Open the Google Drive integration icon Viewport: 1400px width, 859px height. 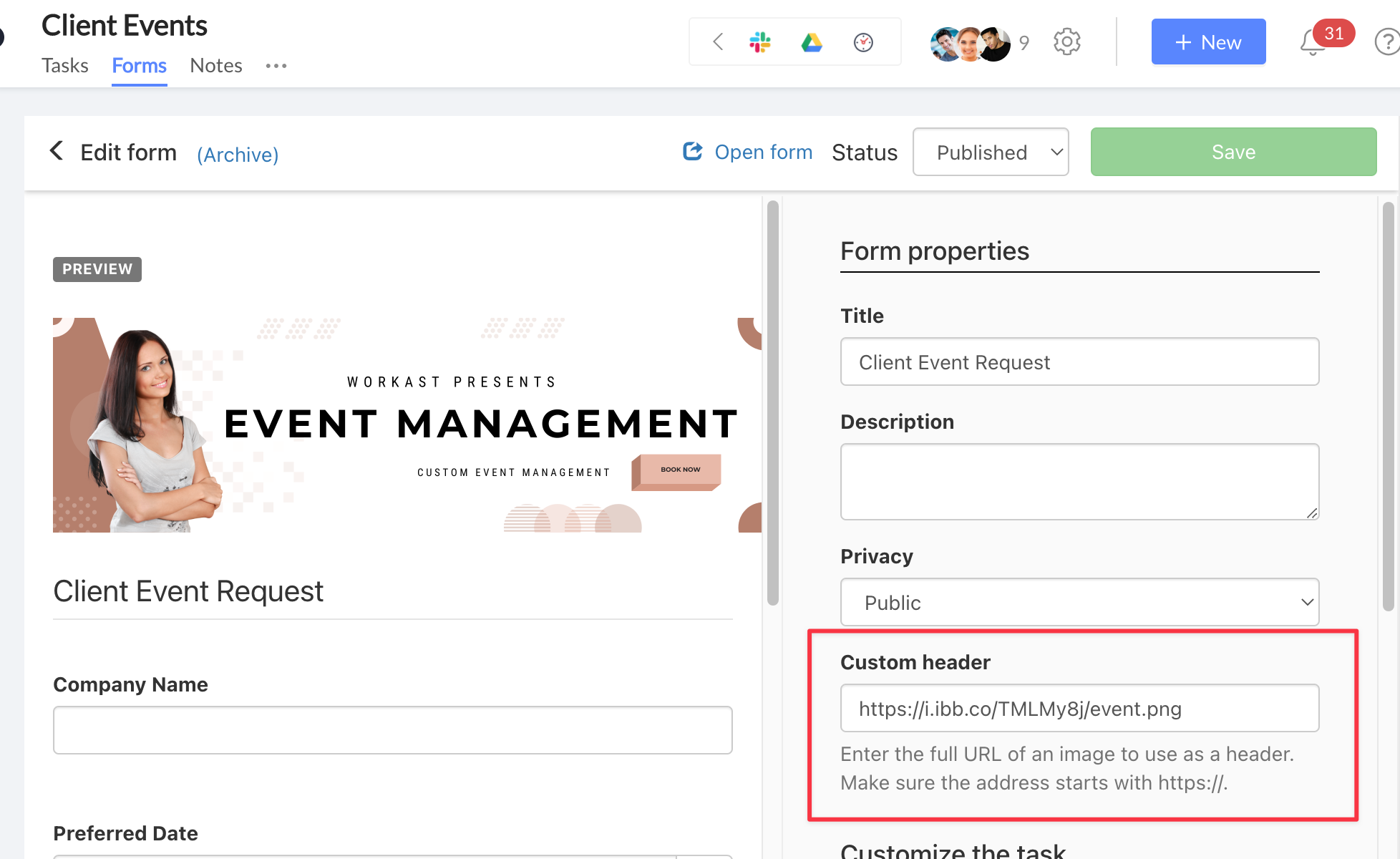point(812,42)
